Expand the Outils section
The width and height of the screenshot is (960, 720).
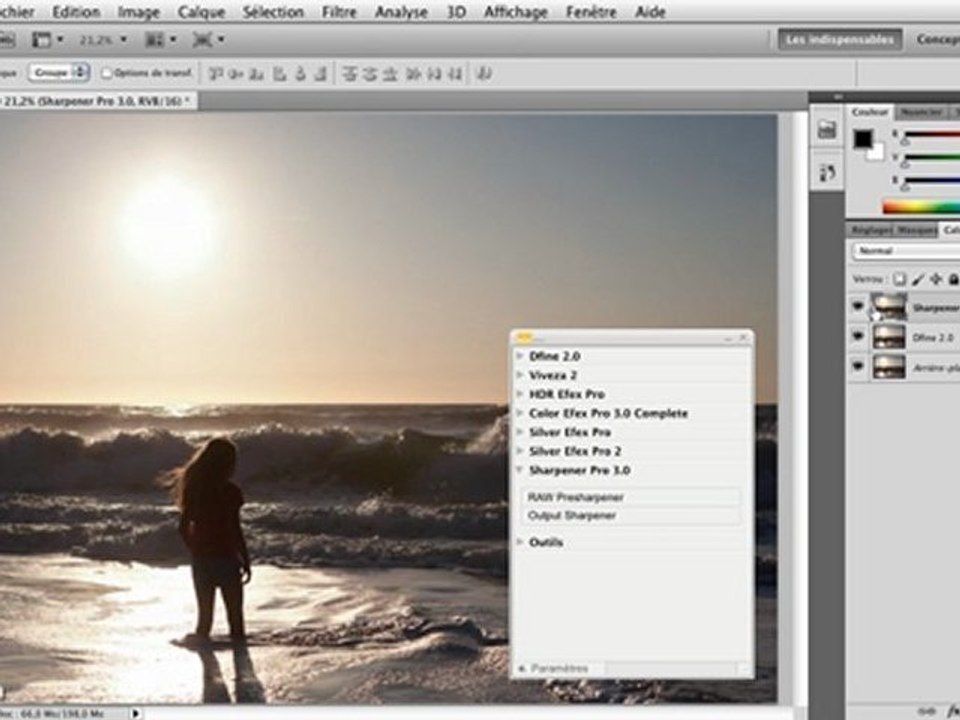[520, 542]
